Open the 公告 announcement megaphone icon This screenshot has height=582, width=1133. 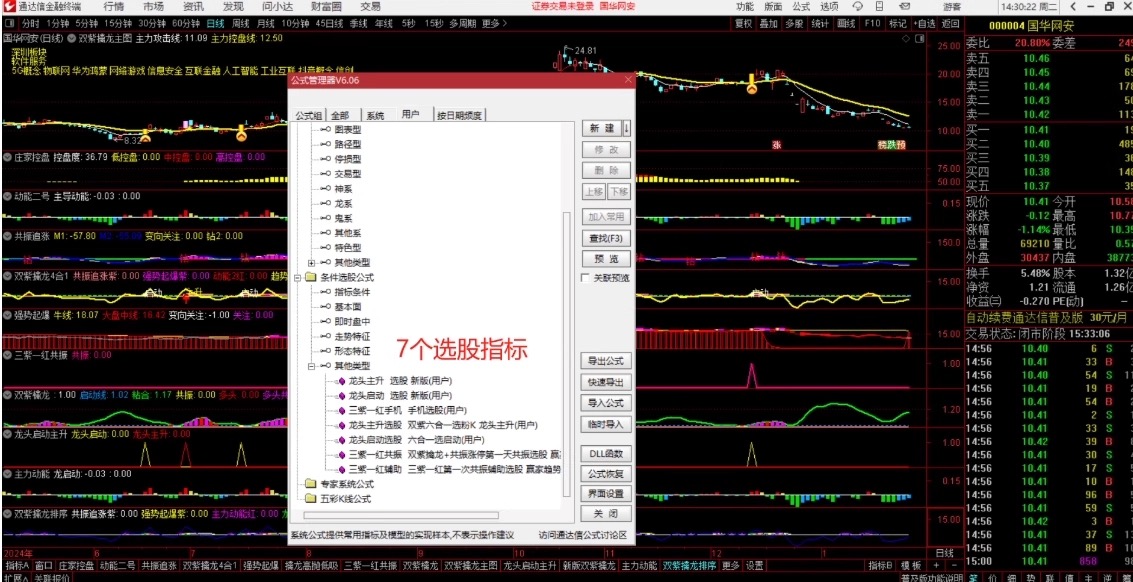point(906,6)
